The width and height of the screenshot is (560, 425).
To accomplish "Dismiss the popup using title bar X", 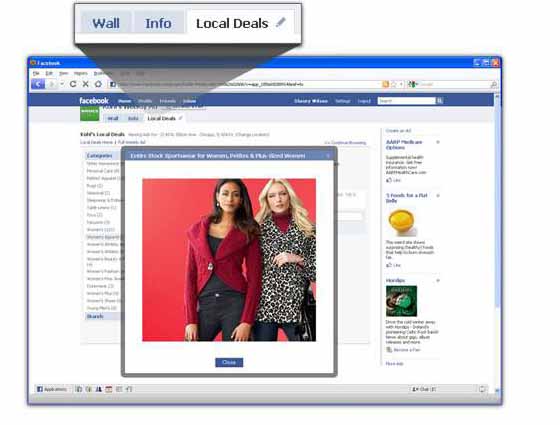I will coord(328,156).
